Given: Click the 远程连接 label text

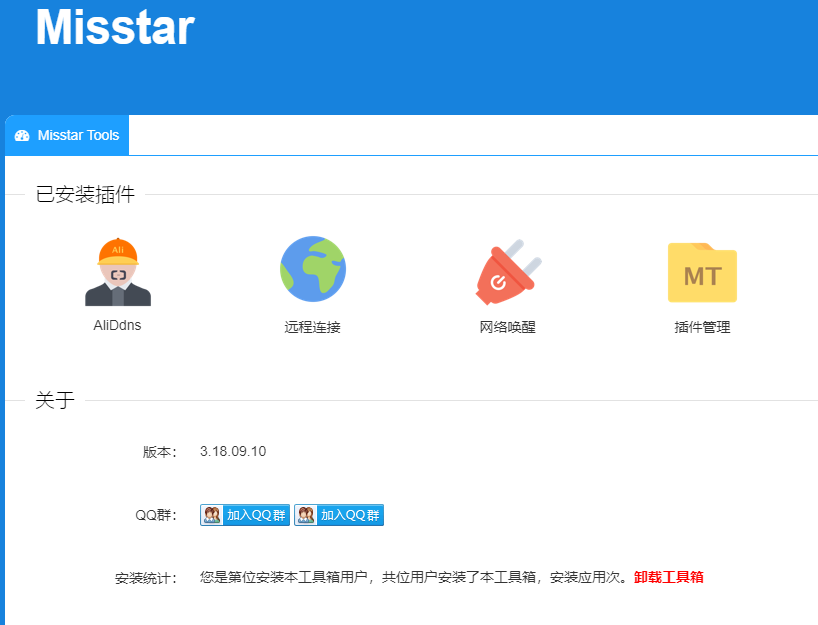Looking at the screenshot, I should (x=312, y=327).
